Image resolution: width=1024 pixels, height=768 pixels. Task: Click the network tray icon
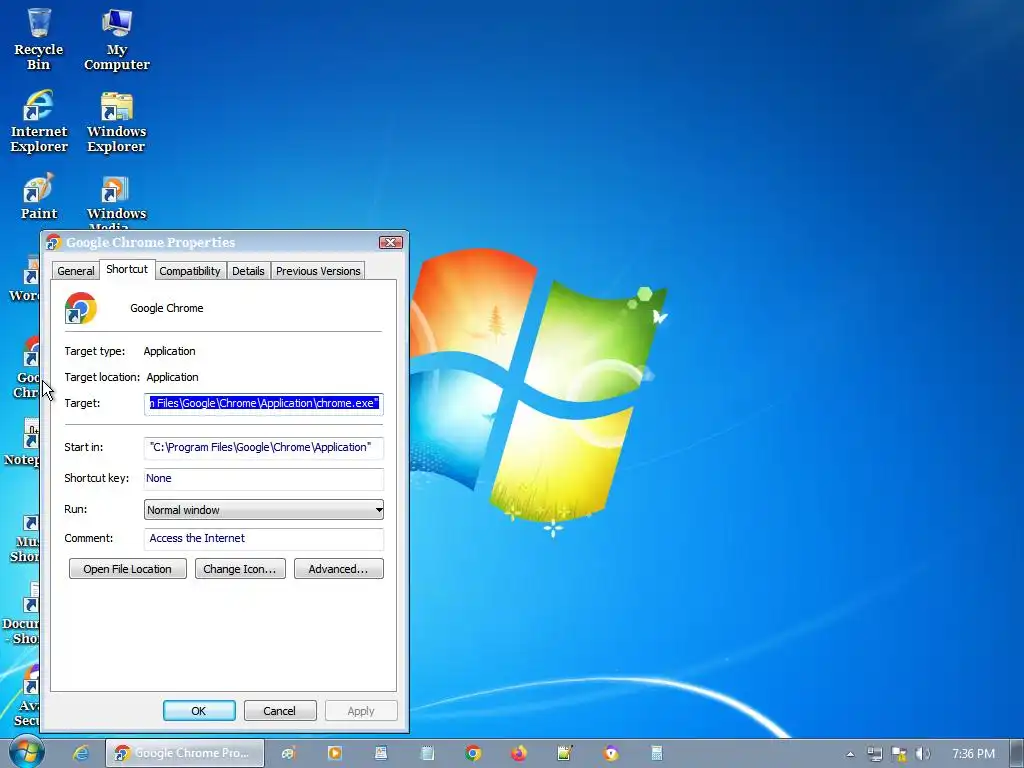[874, 754]
